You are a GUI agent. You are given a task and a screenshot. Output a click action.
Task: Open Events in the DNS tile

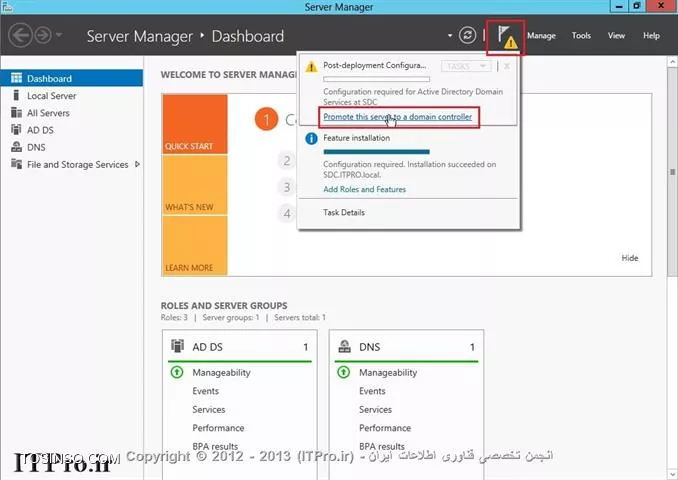click(372, 391)
